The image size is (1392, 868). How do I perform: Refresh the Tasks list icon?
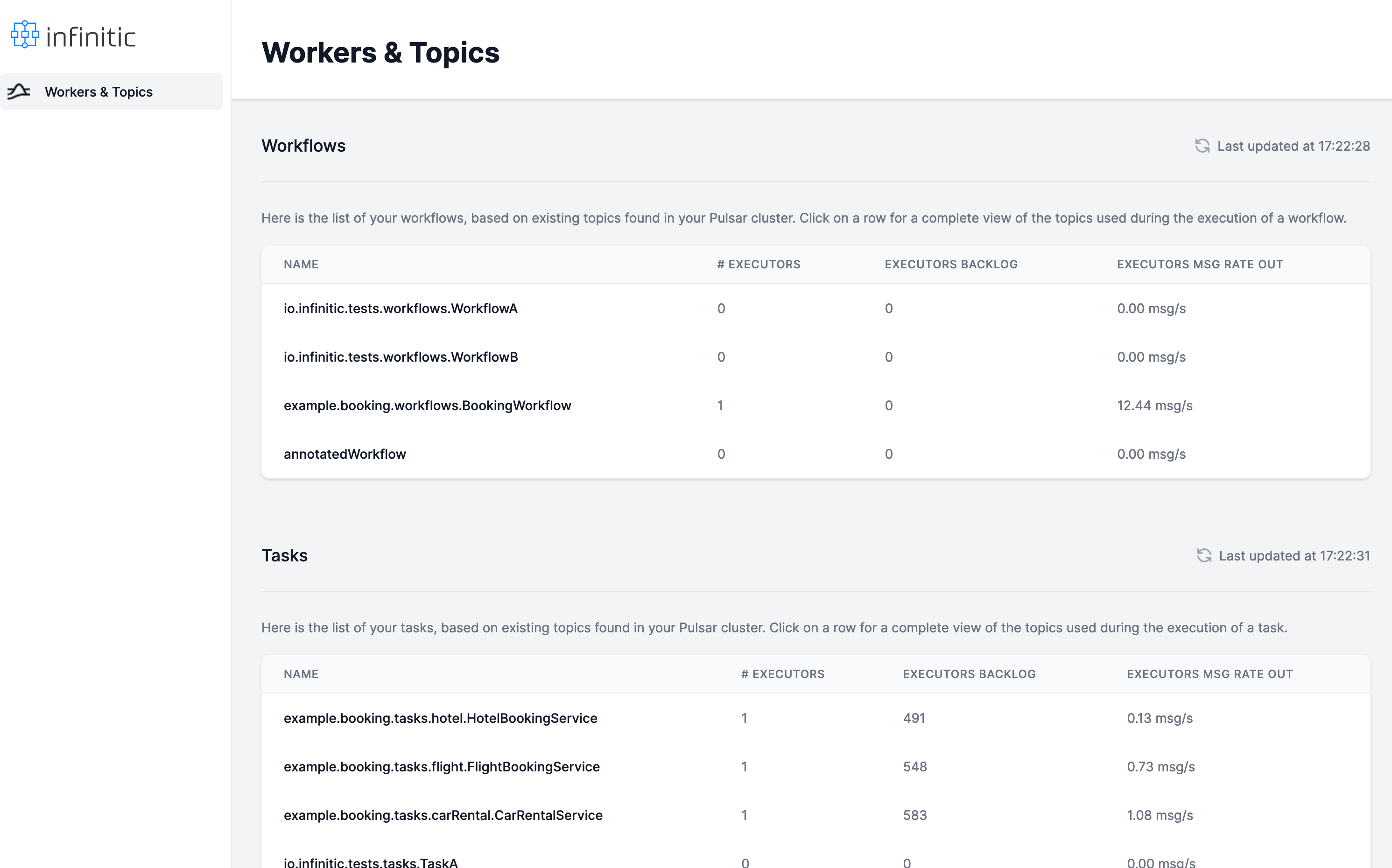[x=1203, y=555]
